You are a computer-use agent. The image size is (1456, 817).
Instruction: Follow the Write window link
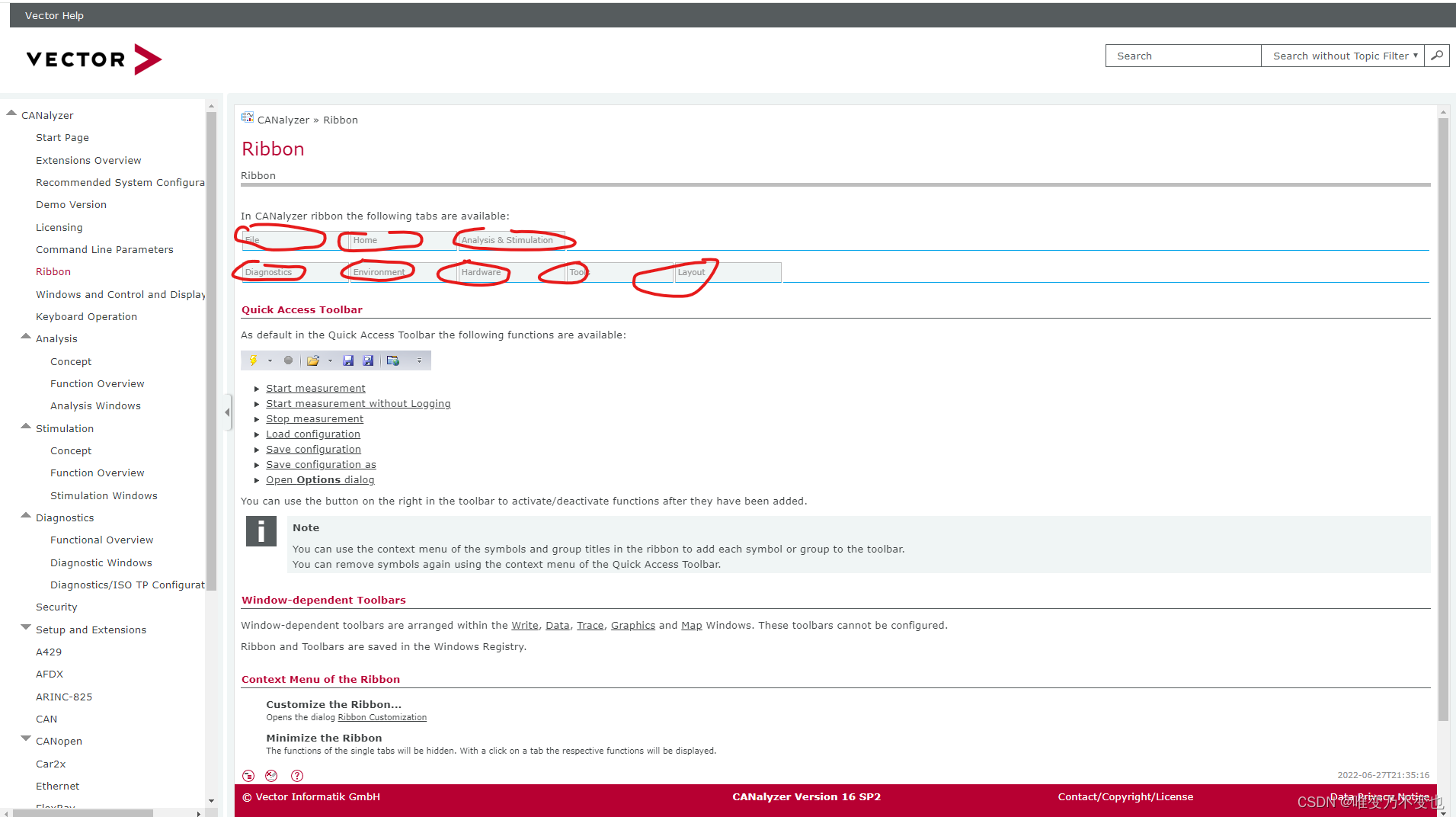(x=525, y=626)
